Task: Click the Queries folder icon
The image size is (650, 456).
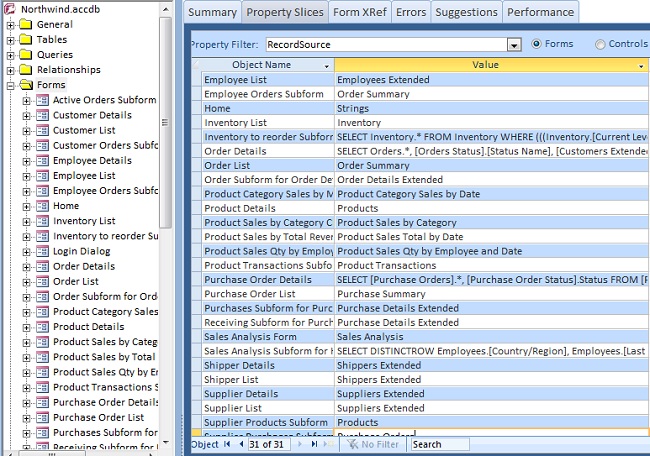Action: click(26, 55)
